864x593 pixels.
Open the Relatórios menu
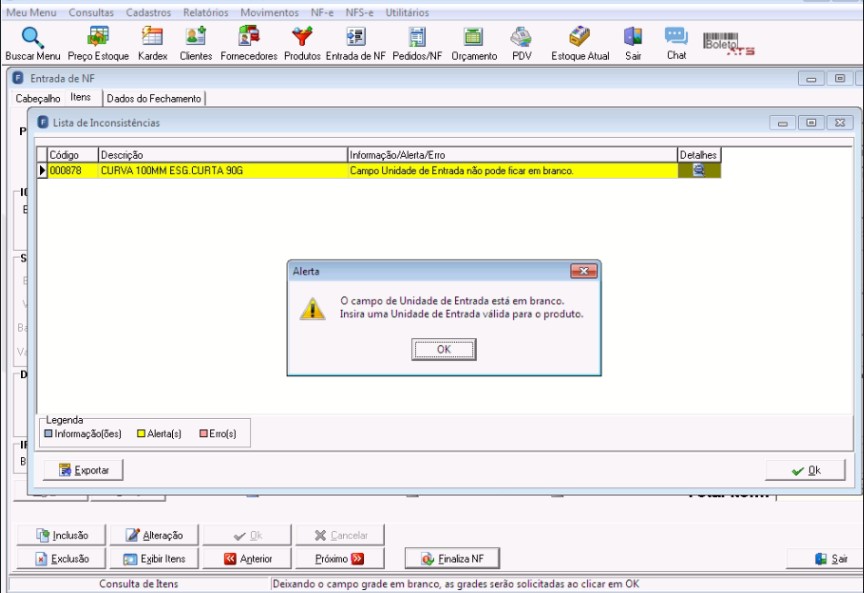pos(206,12)
